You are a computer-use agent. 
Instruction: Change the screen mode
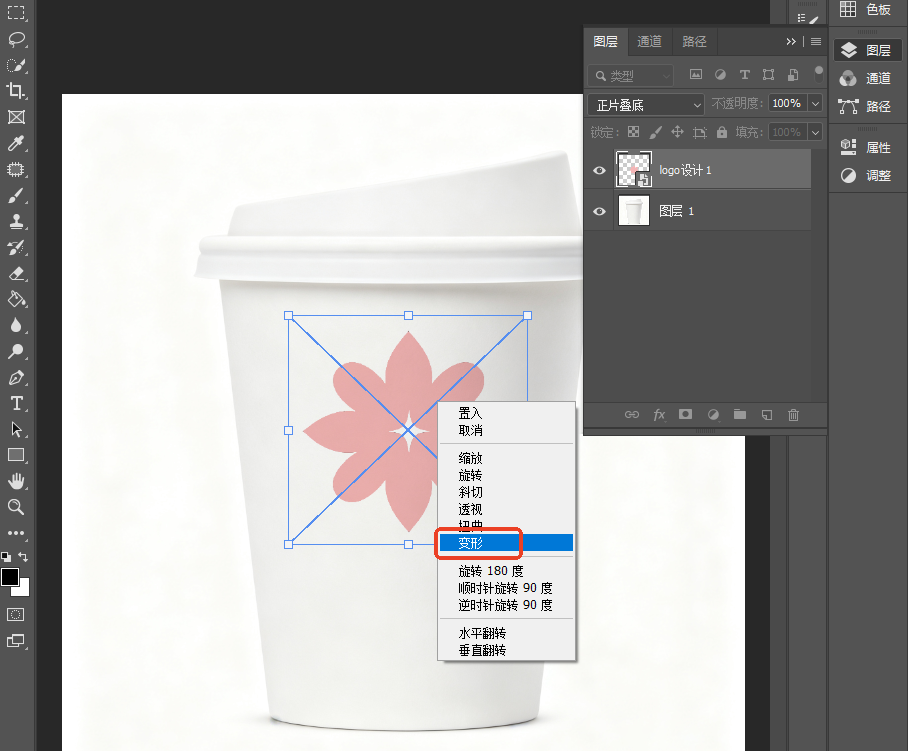point(16,641)
